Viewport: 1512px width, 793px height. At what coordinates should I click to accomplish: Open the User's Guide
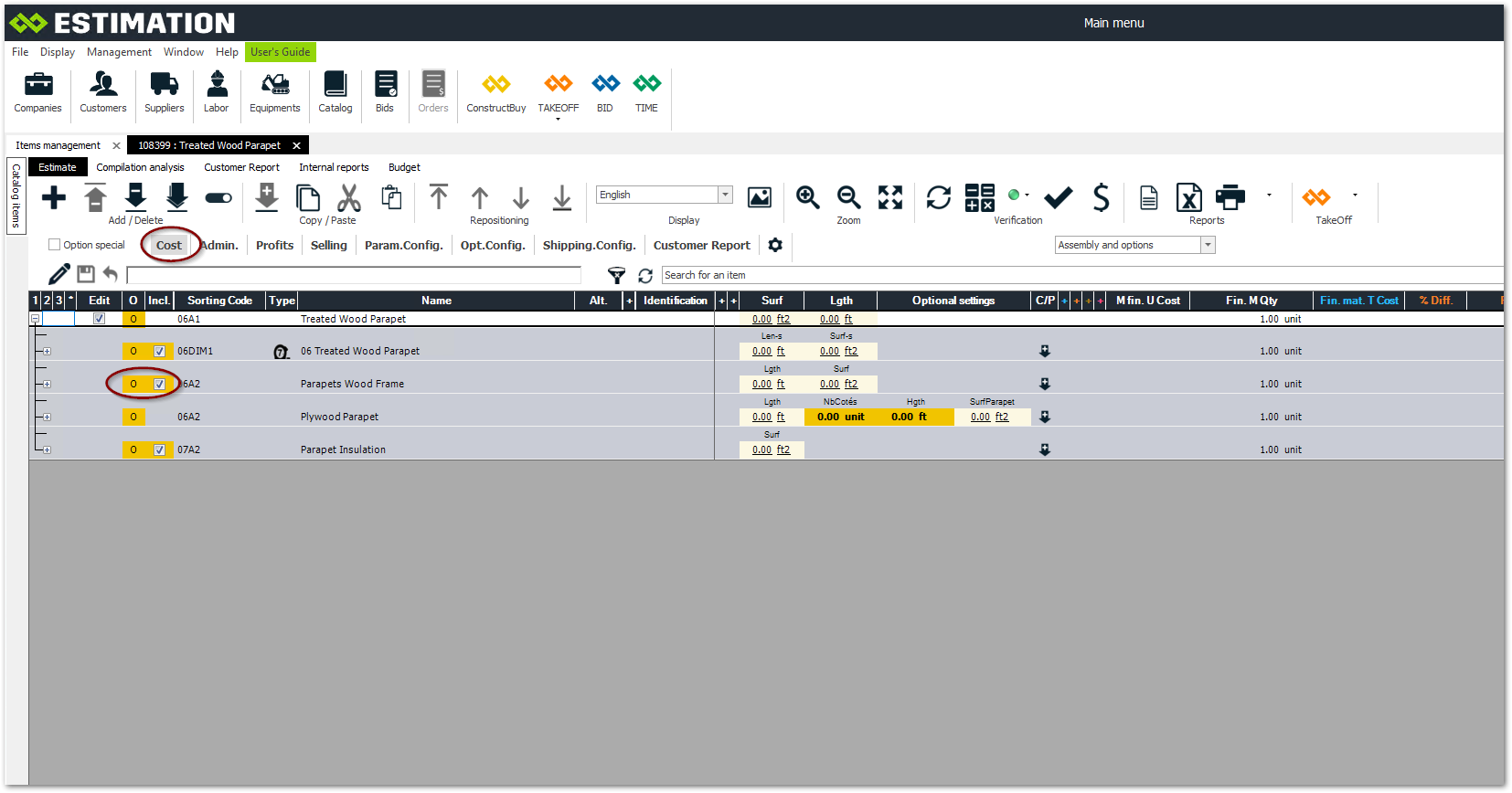[x=280, y=52]
